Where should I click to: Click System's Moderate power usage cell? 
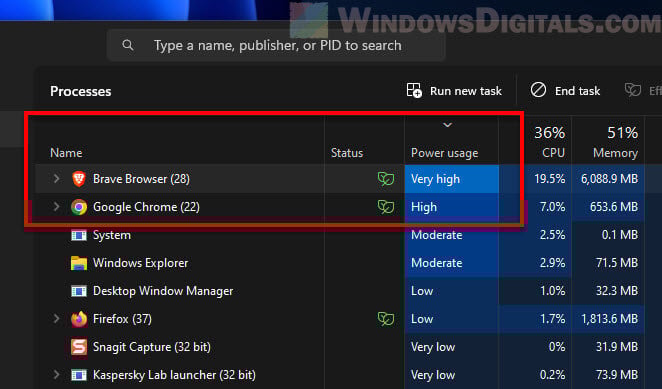[x=451, y=235]
